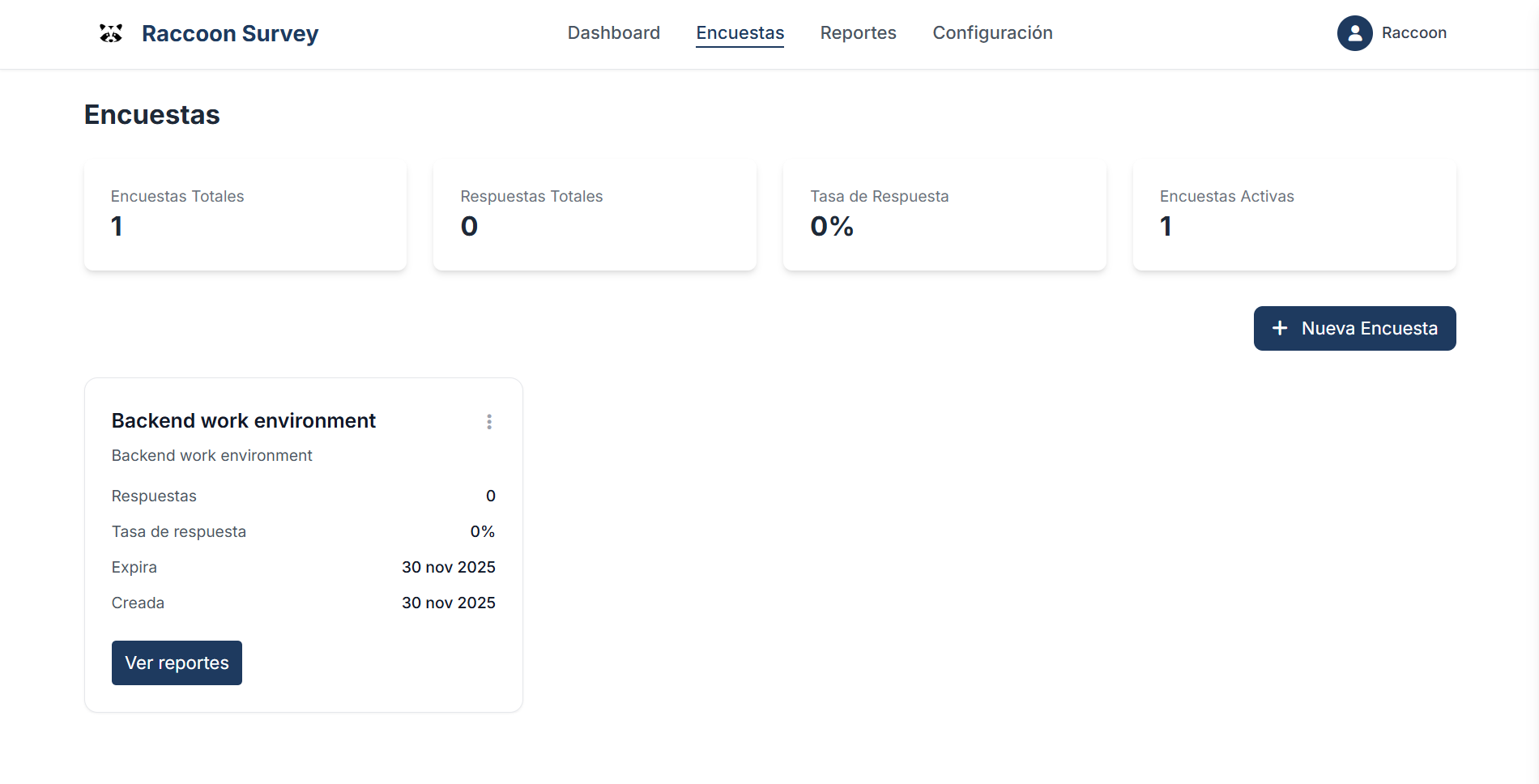Viewport: 1539px width, 784px height.
Task: Select the Respuestas Totales stat card
Action: (595, 215)
